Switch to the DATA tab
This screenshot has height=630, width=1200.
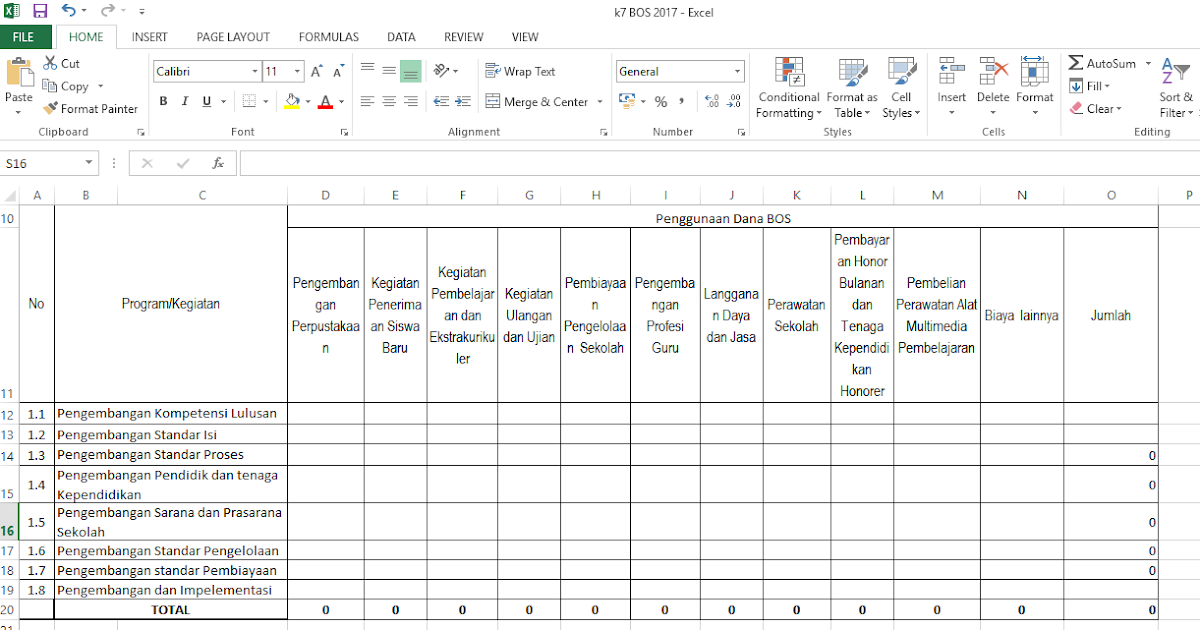coord(401,37)
